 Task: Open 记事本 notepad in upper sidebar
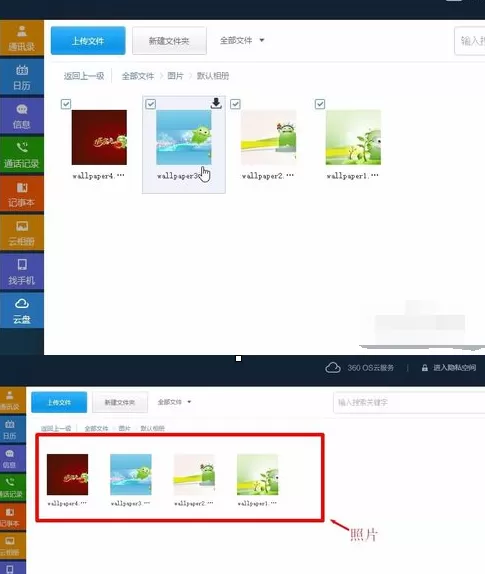click(x=22, y=194)
